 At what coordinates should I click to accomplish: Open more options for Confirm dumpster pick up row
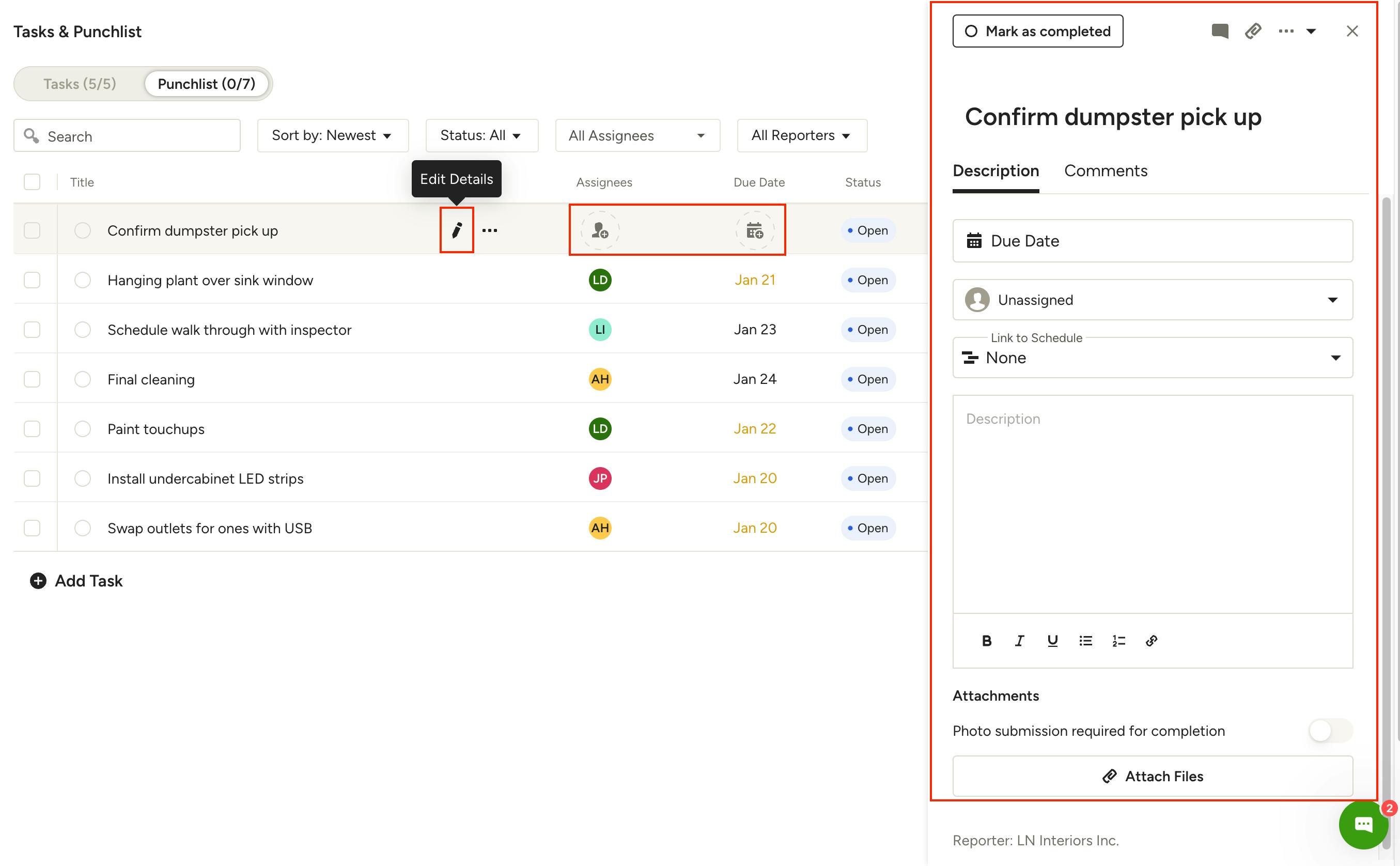(x=490, y=230)
